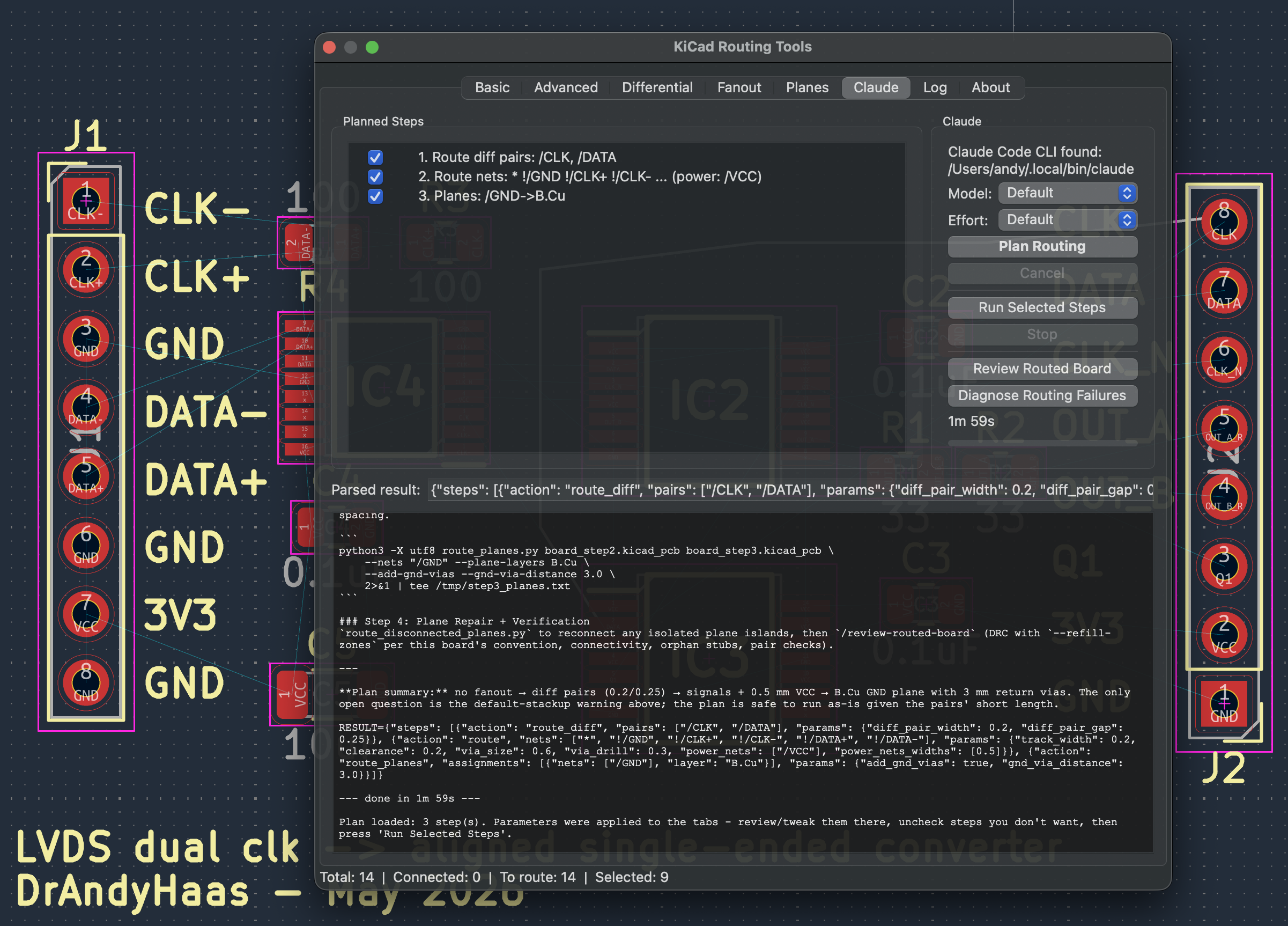The width and height of the screenshot is (1288, 926).
Task: Click the Stop button
Action: (x=1042, y=334)
